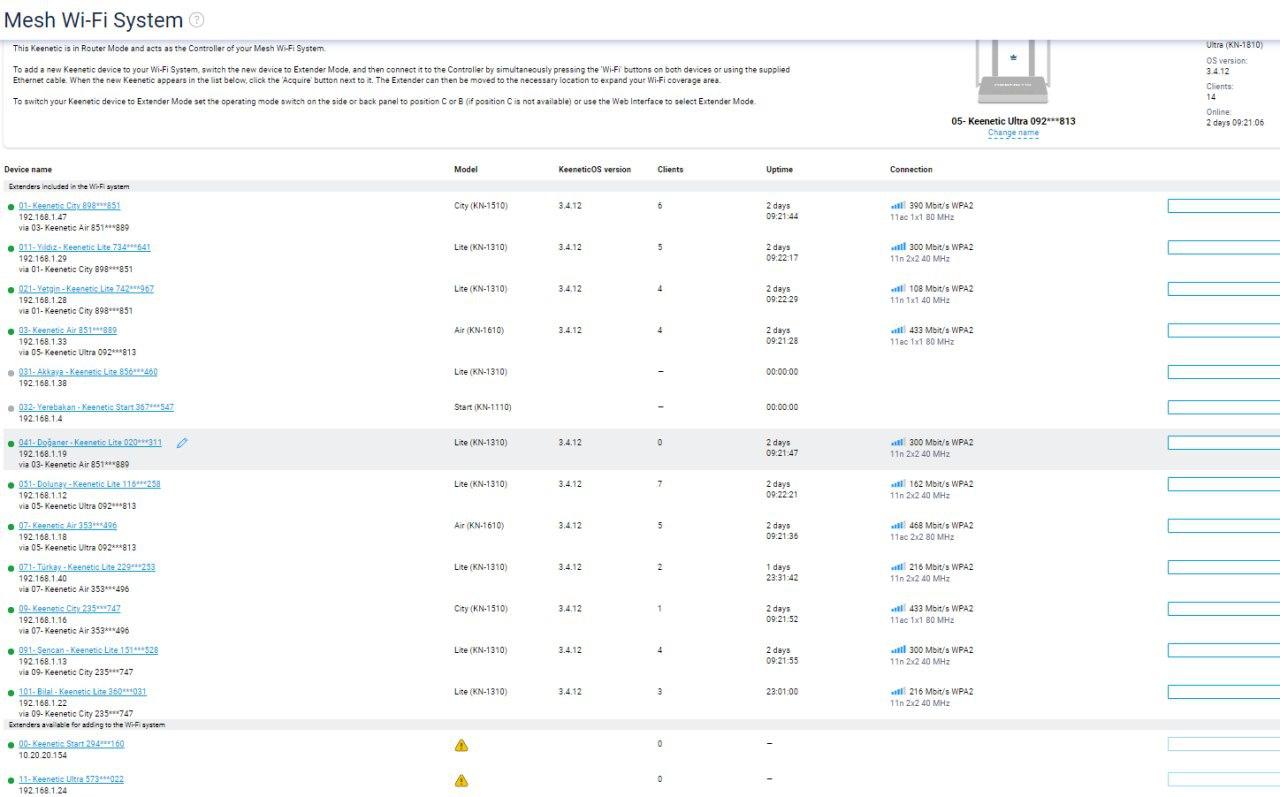
Task: Click the Device name column header
Action: (28, 170)
